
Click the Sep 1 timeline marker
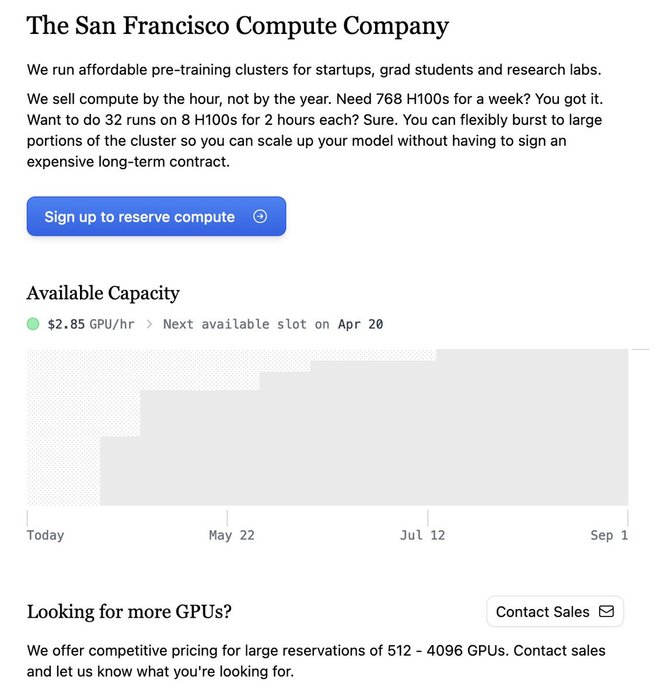pos(608,535)
